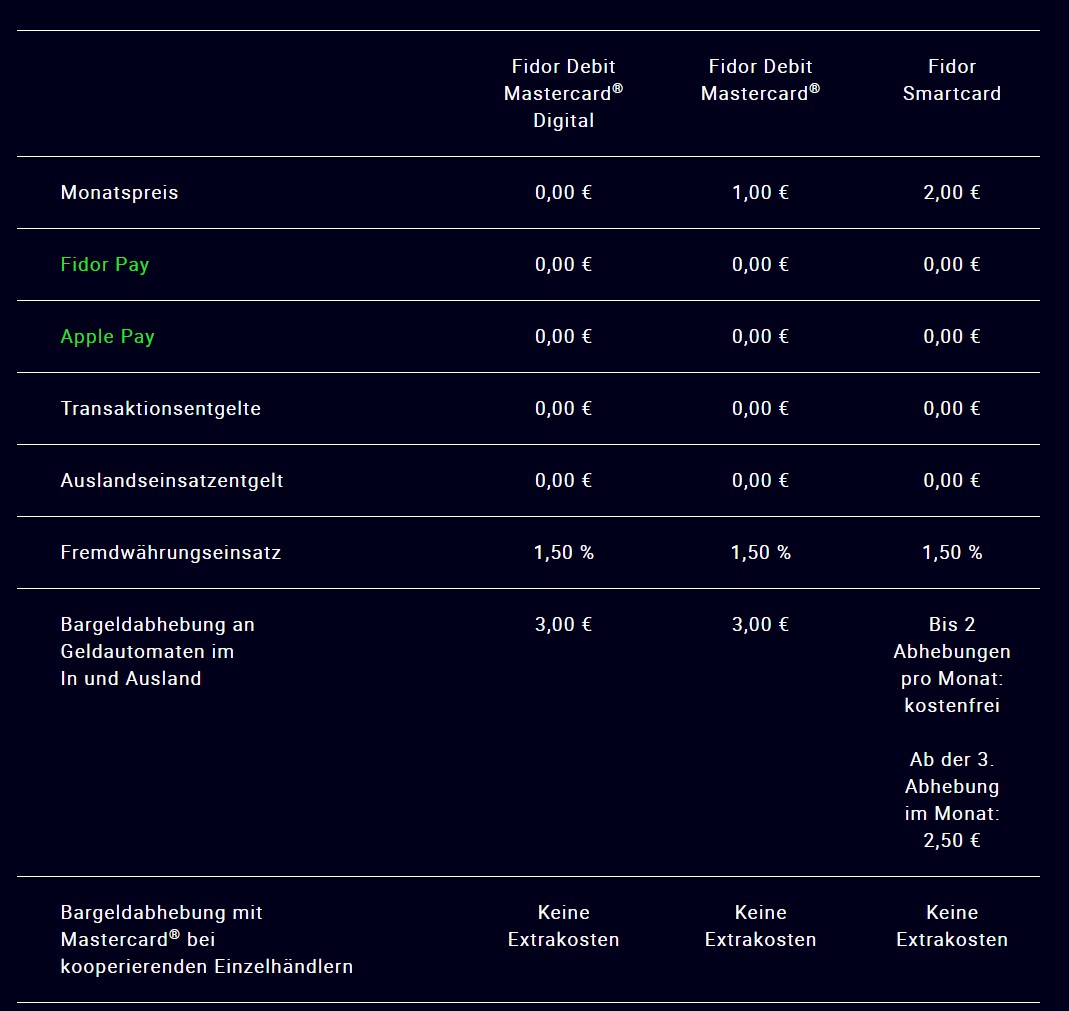Click the Fremdwährungseinsatz row label
The image size is (1069, 1011).
click(x=171, y=553)
